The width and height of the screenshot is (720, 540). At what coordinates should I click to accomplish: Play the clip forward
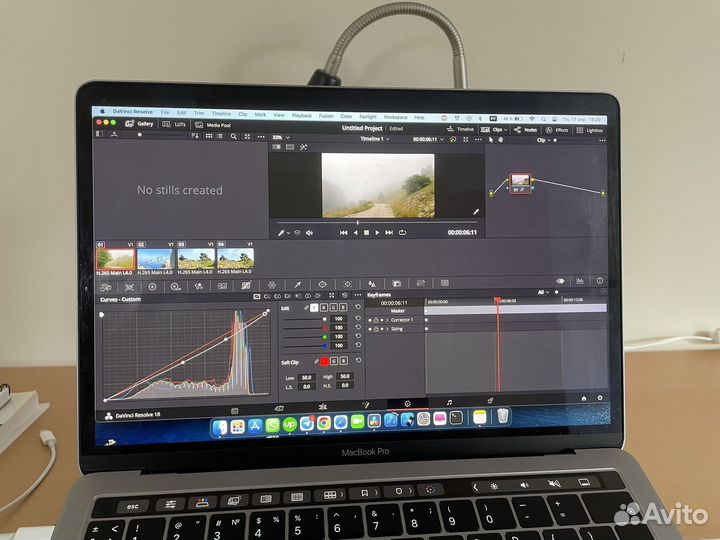coord(377,233)
